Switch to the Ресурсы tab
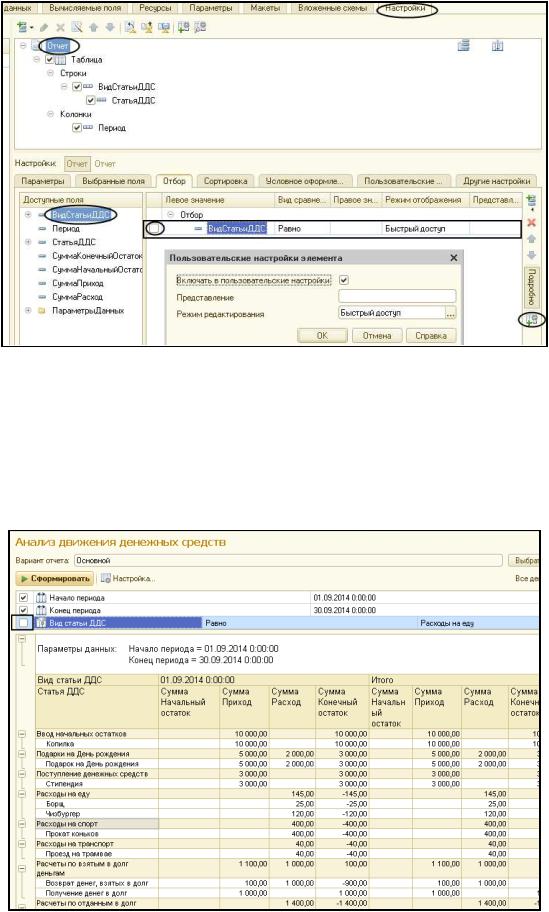The height and width of the screenshot is (912, 549). tap(155, 9)
